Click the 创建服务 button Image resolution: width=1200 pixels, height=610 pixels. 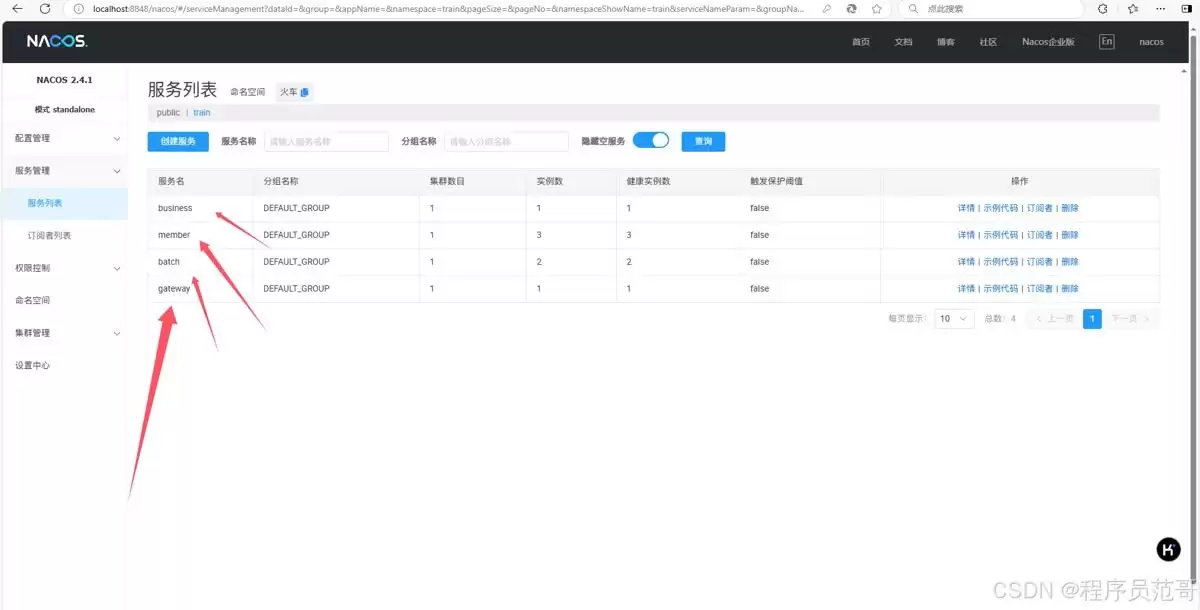[178, 142]
